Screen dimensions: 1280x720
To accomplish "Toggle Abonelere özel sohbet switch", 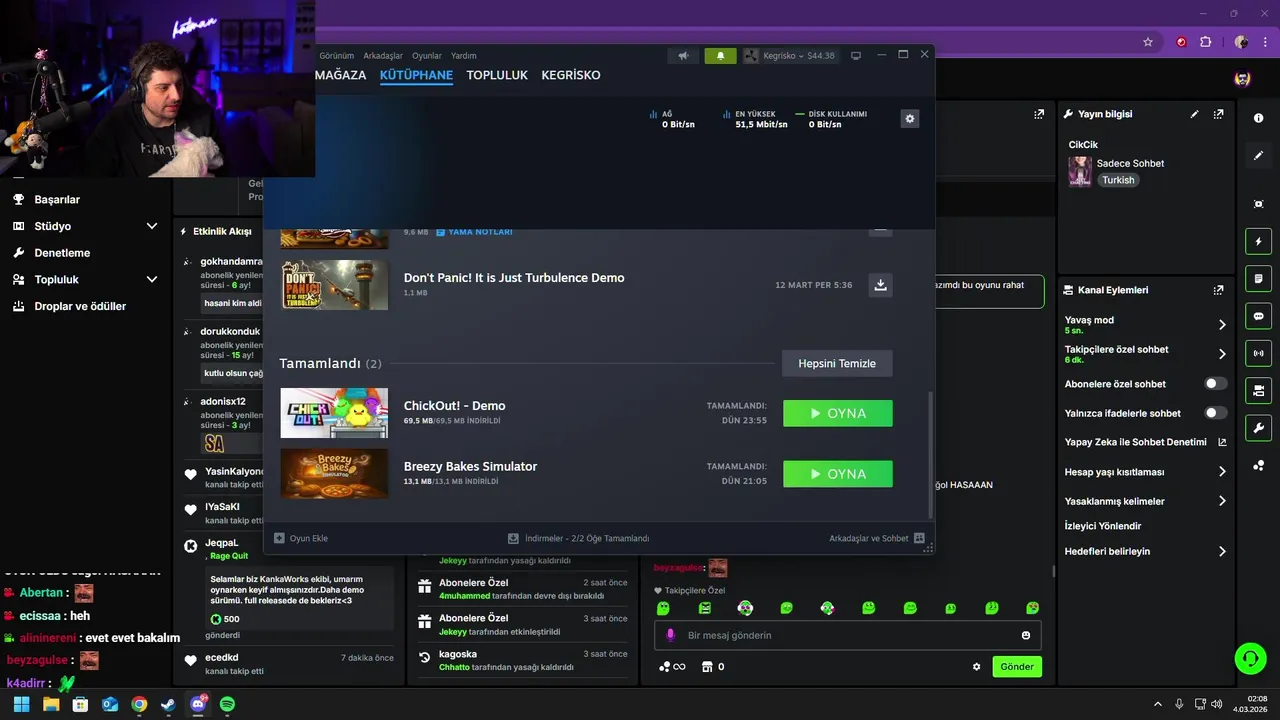I will [x=1216, y=384].
